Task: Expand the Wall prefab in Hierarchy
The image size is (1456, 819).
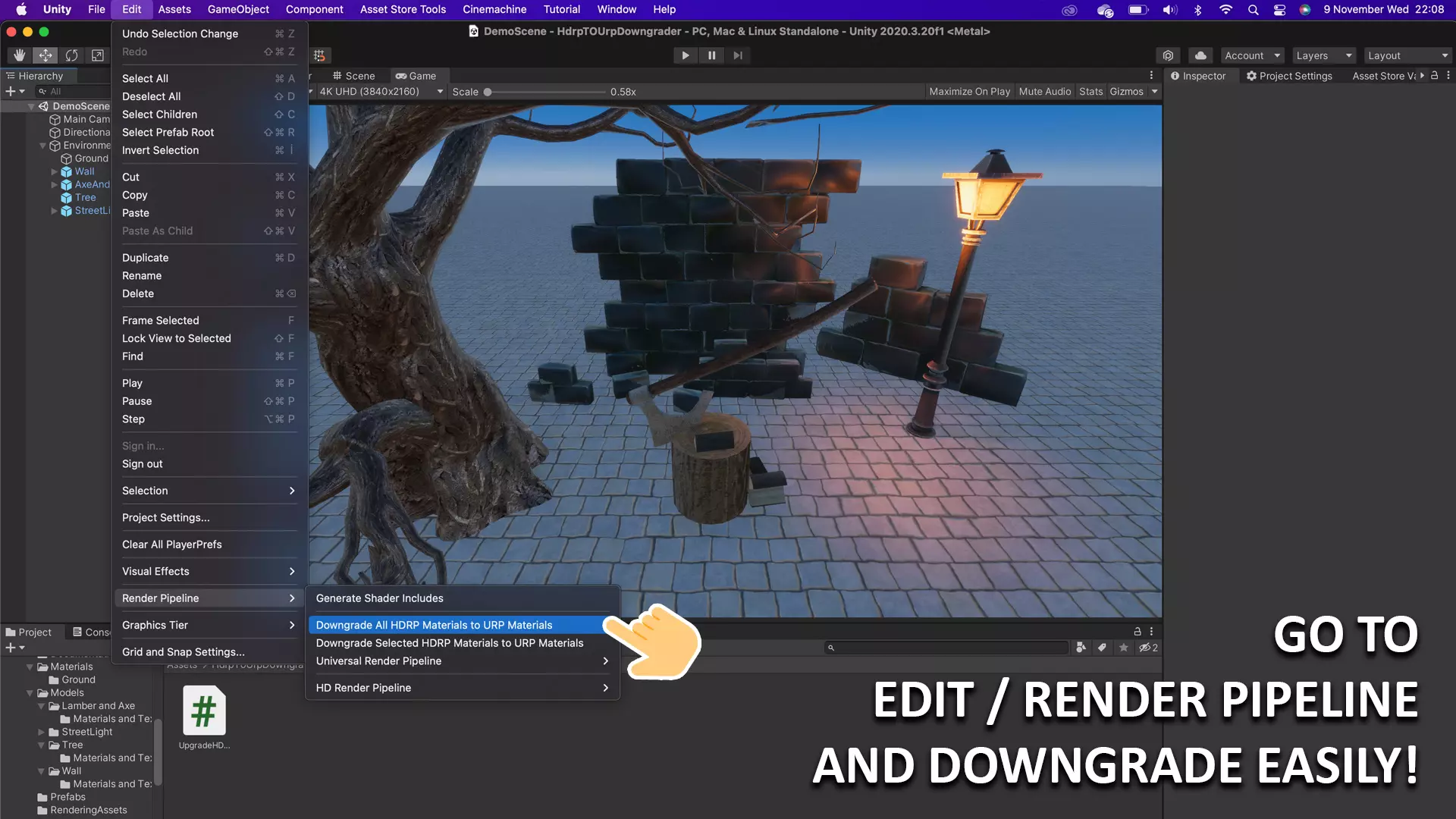Action: pos(54,171)
